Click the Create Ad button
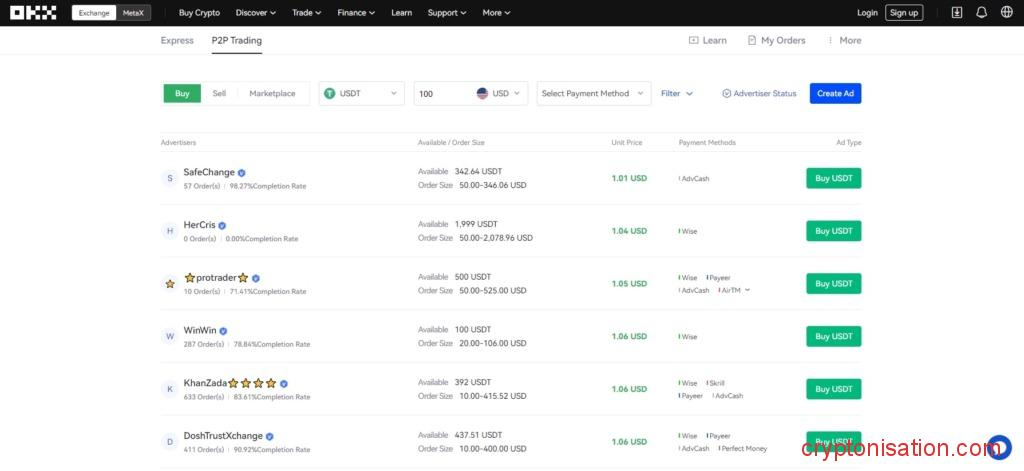Image resolution: width=1024 pixels, height=471 pixels. point(835,93)
